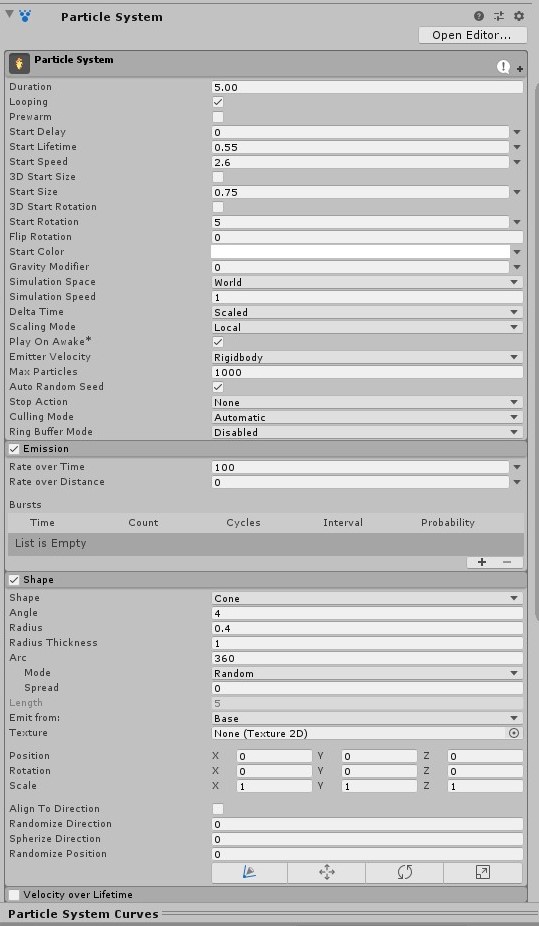Open the Start Lifetime mode dropdown arrow
Image resolution: width=539 pixels, height=926 pixels.
pyautogui.click(x=517, y=147)
